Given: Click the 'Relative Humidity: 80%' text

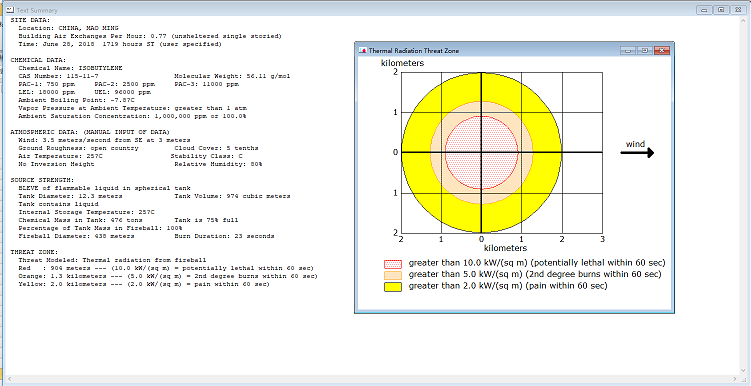Looking at the screenshot, I should pyautogui.click(x=218, y=164).
